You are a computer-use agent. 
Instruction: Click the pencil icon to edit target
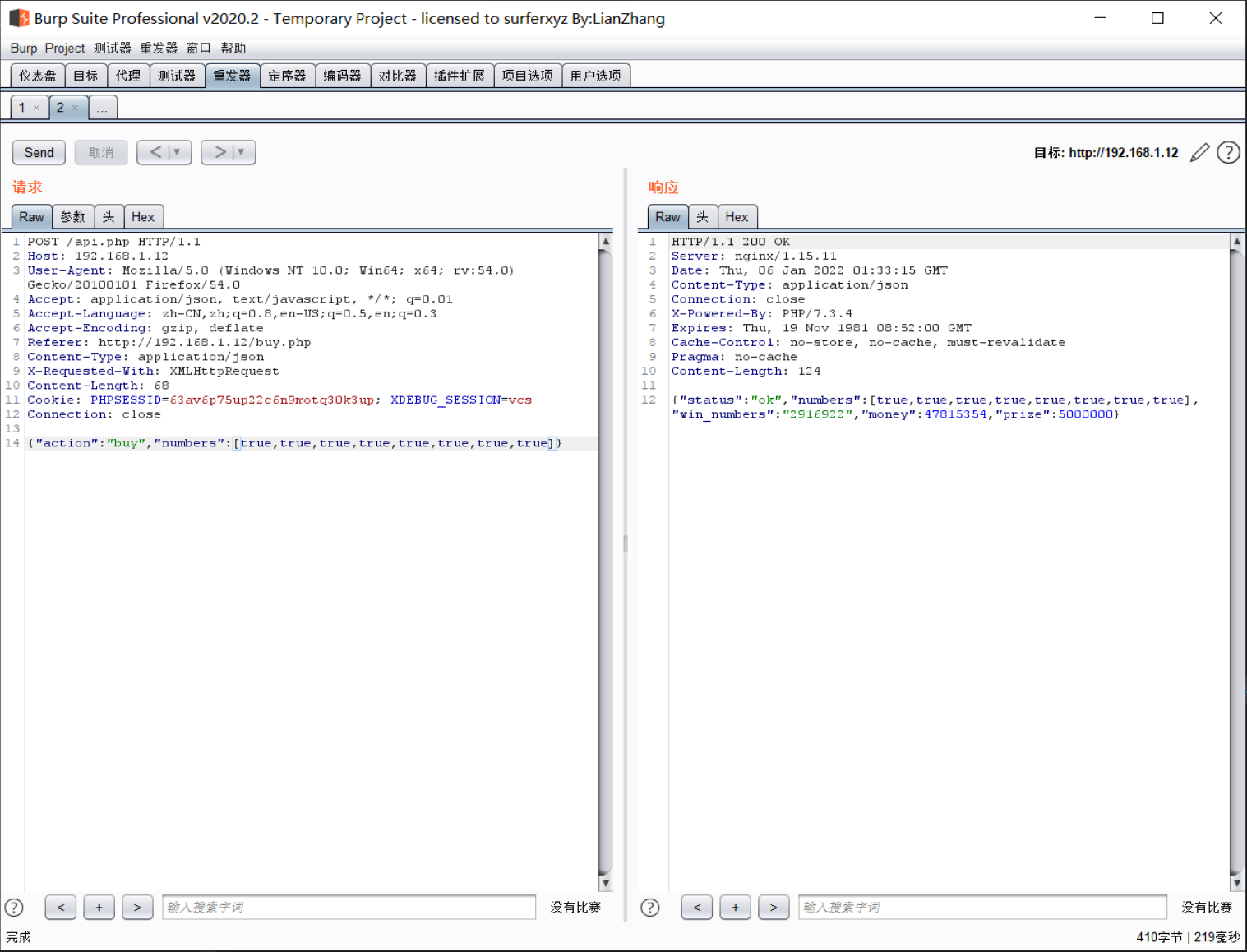(x=1200, y=152)
